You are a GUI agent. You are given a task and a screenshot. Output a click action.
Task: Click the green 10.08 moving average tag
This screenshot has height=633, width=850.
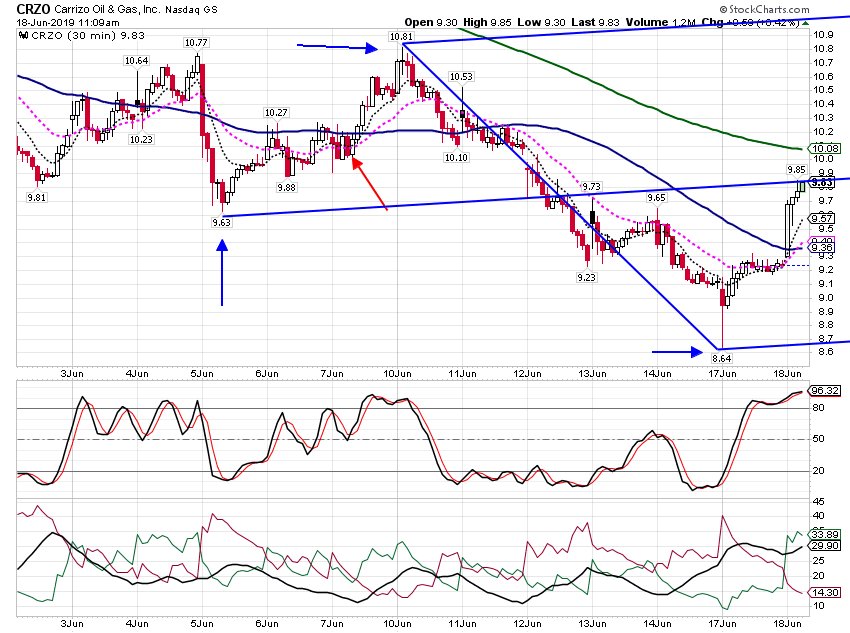click(825, 148)
